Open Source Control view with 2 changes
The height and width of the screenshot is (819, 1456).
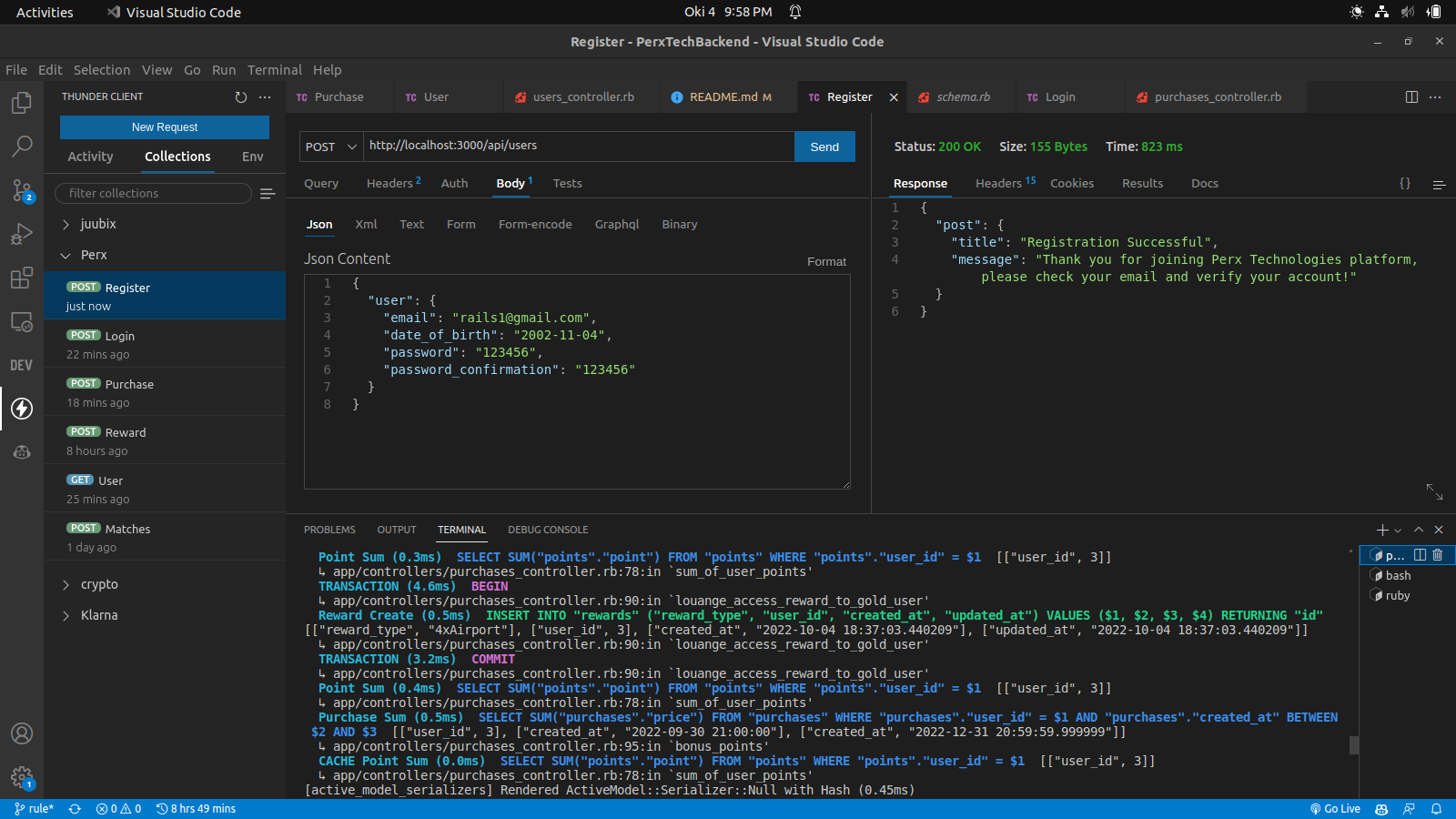pos(22,189)
